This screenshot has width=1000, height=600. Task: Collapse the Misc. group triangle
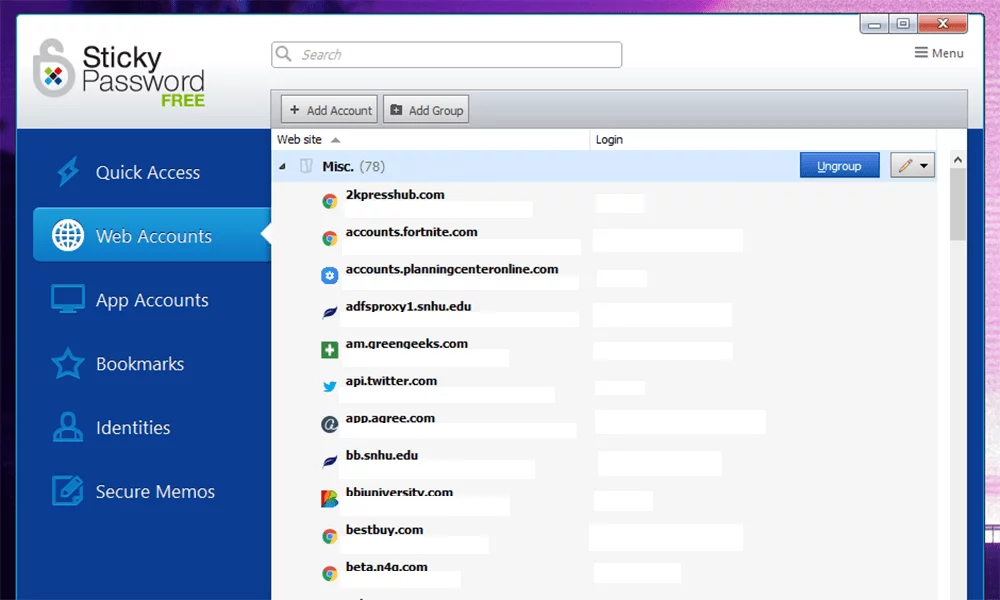click(x=282, y=167)
